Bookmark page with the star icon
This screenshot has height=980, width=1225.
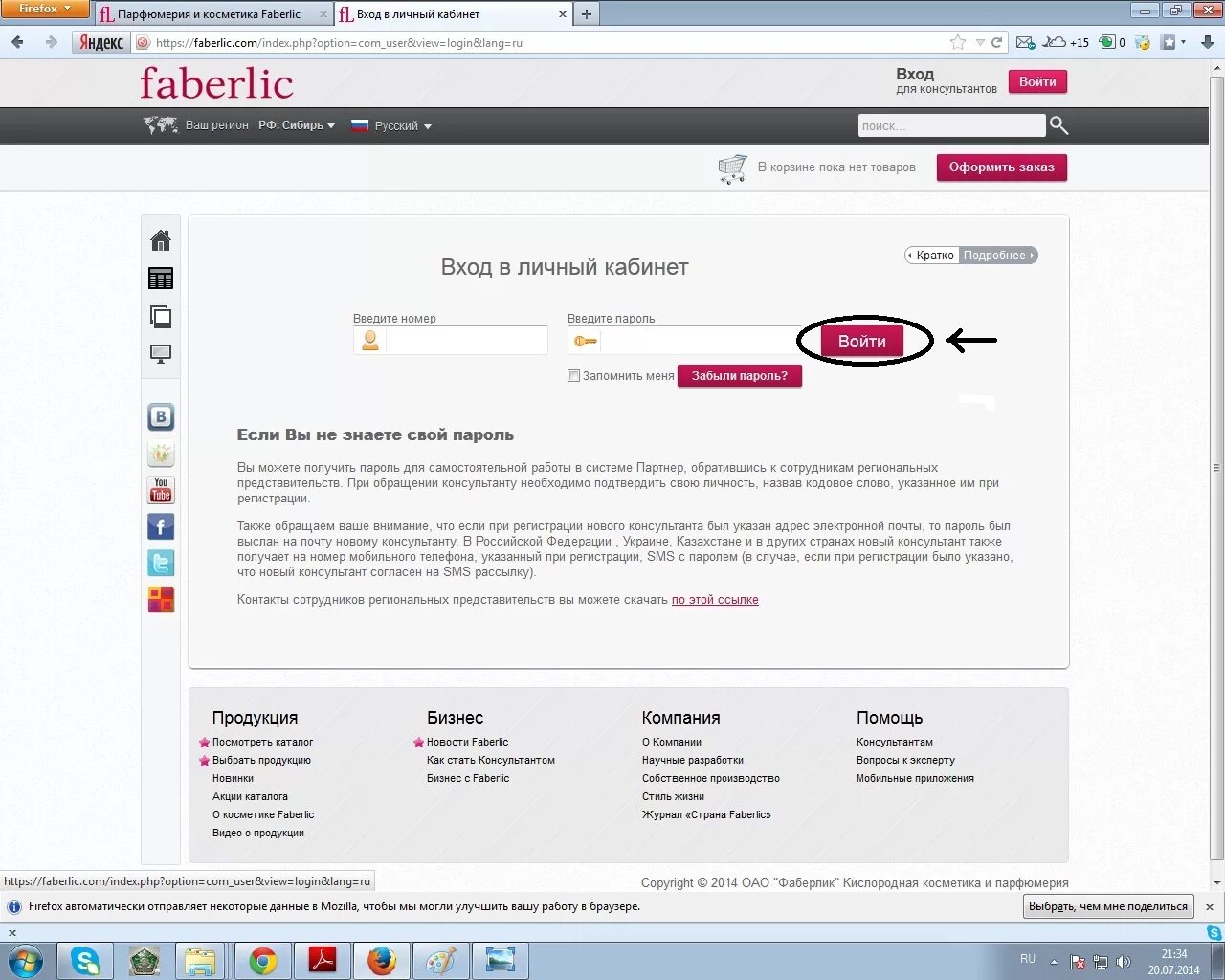pos(958,42)
